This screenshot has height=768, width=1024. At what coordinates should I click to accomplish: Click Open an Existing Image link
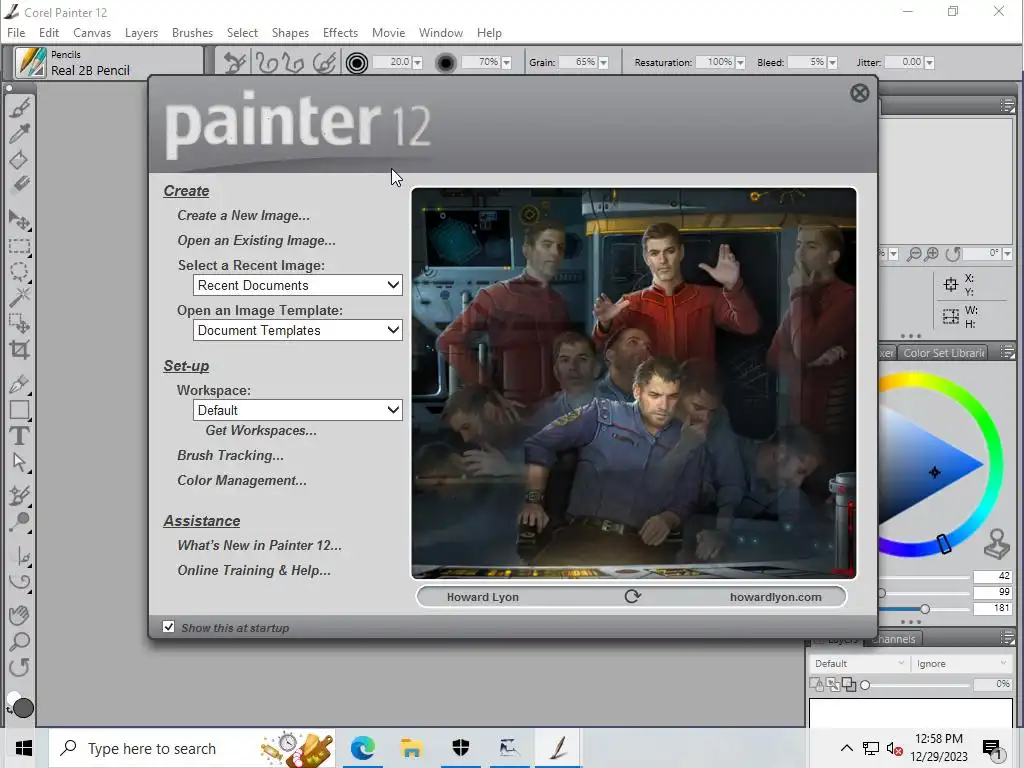(257, 240)
